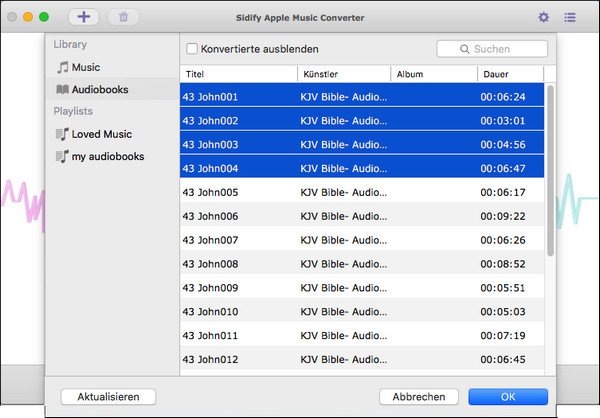Click duration 00:07:19 of John011
Viewport: 600px width, 418px height.
pyautogui.click(x=503, y=335)
